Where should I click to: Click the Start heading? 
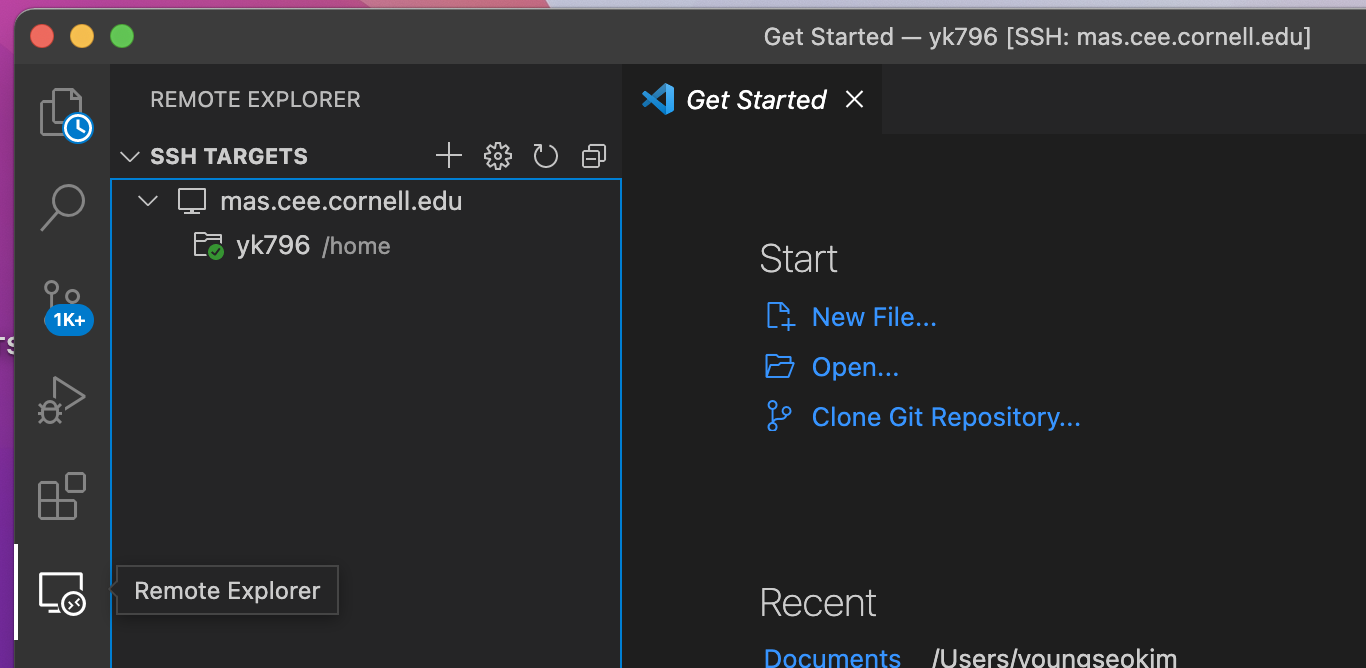(798, 259)
